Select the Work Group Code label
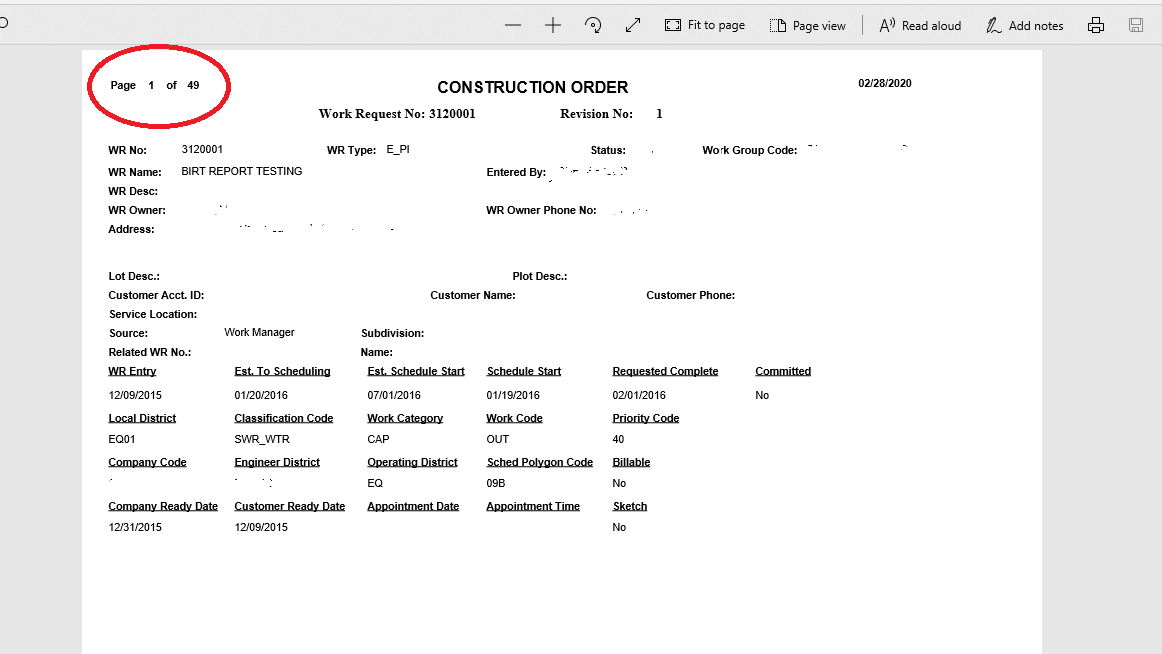 click(x=750, y=150)
